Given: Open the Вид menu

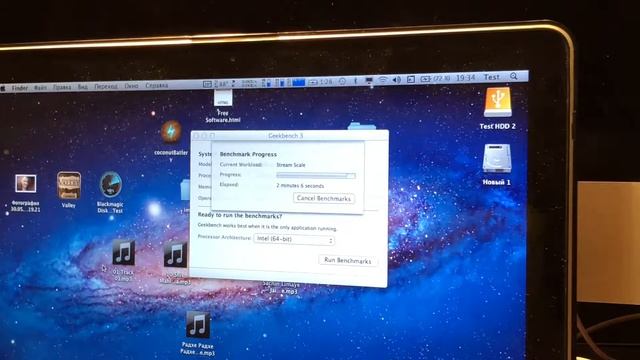Looking at the screenshot, I should 82,87.
